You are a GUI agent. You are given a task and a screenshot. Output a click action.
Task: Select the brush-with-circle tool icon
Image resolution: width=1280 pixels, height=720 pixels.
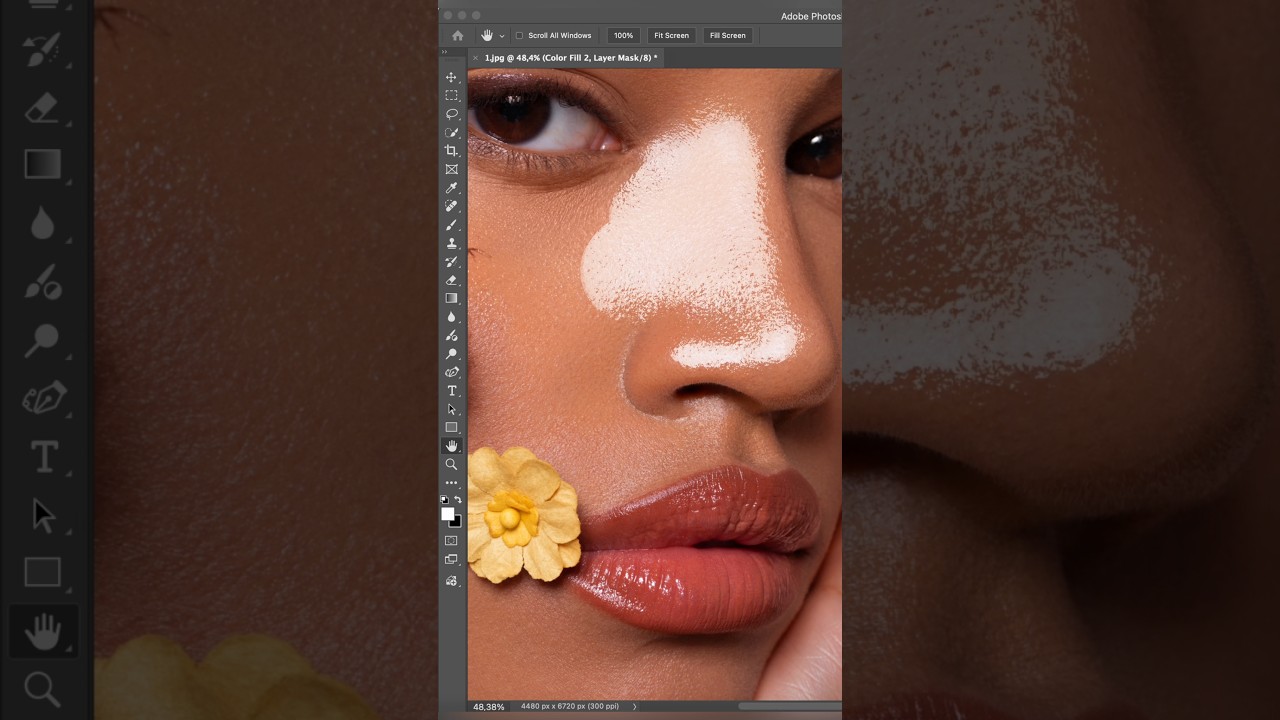[451, 335]
